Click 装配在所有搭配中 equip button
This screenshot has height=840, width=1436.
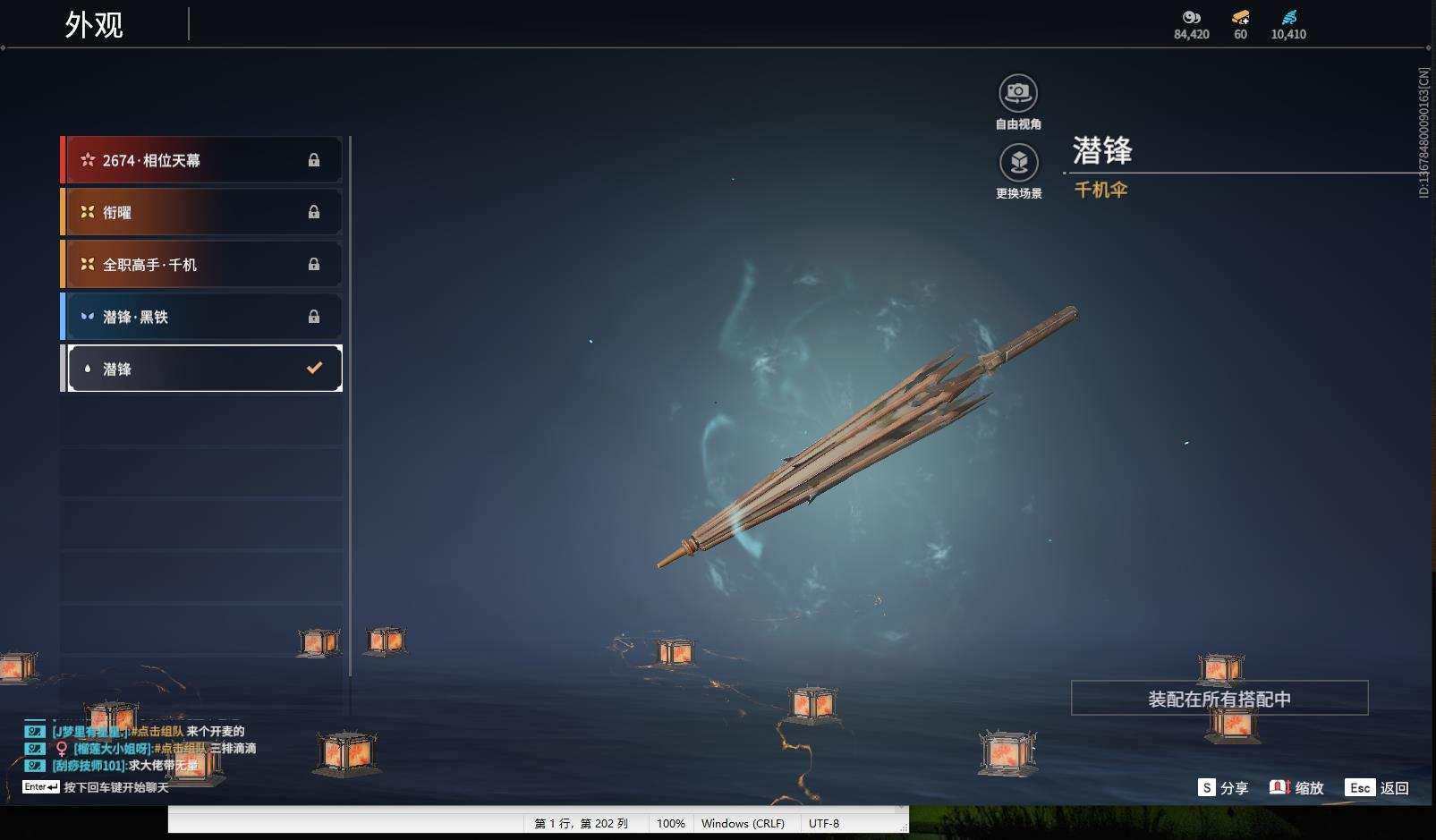click(x=1219, y=698)
